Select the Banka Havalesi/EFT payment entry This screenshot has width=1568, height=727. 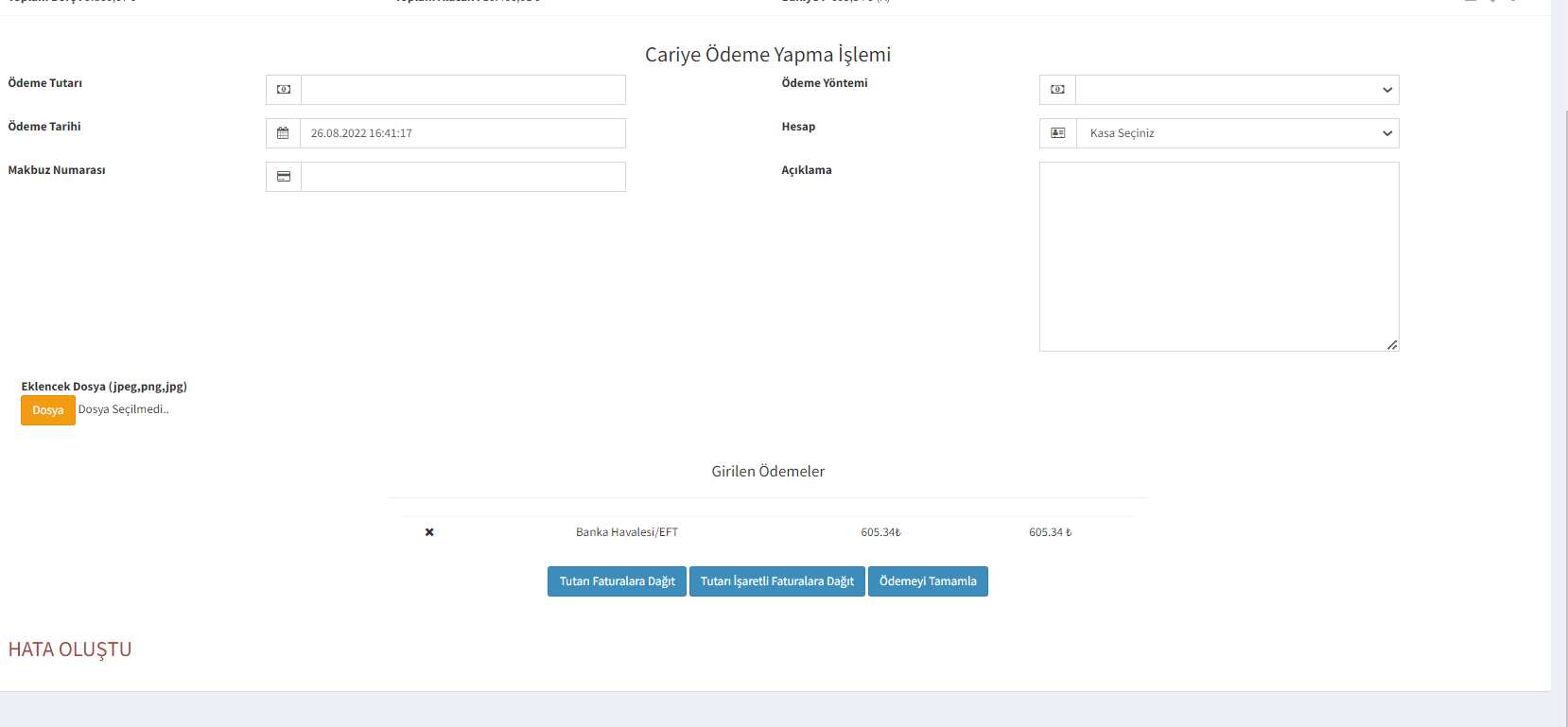click(x=627, y=532)
